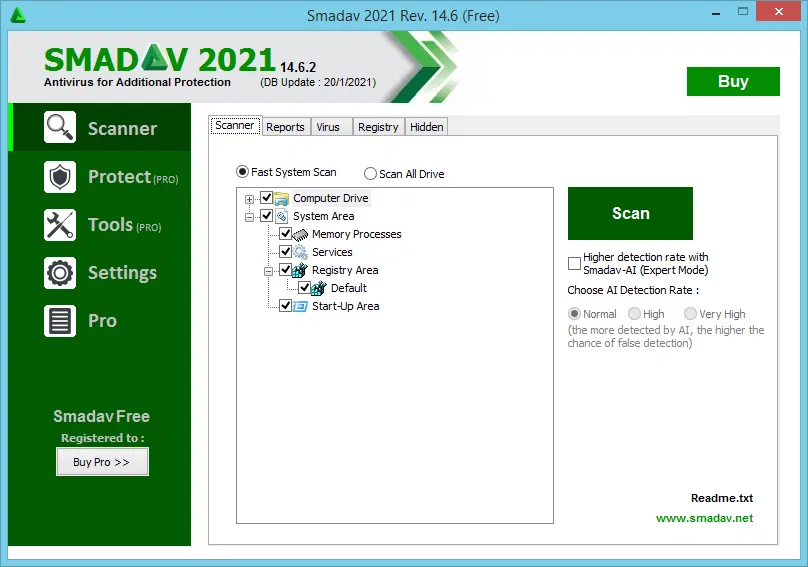Select the System Area tree label
Viewport: 808px width, 567px height.
coord(324,216)
